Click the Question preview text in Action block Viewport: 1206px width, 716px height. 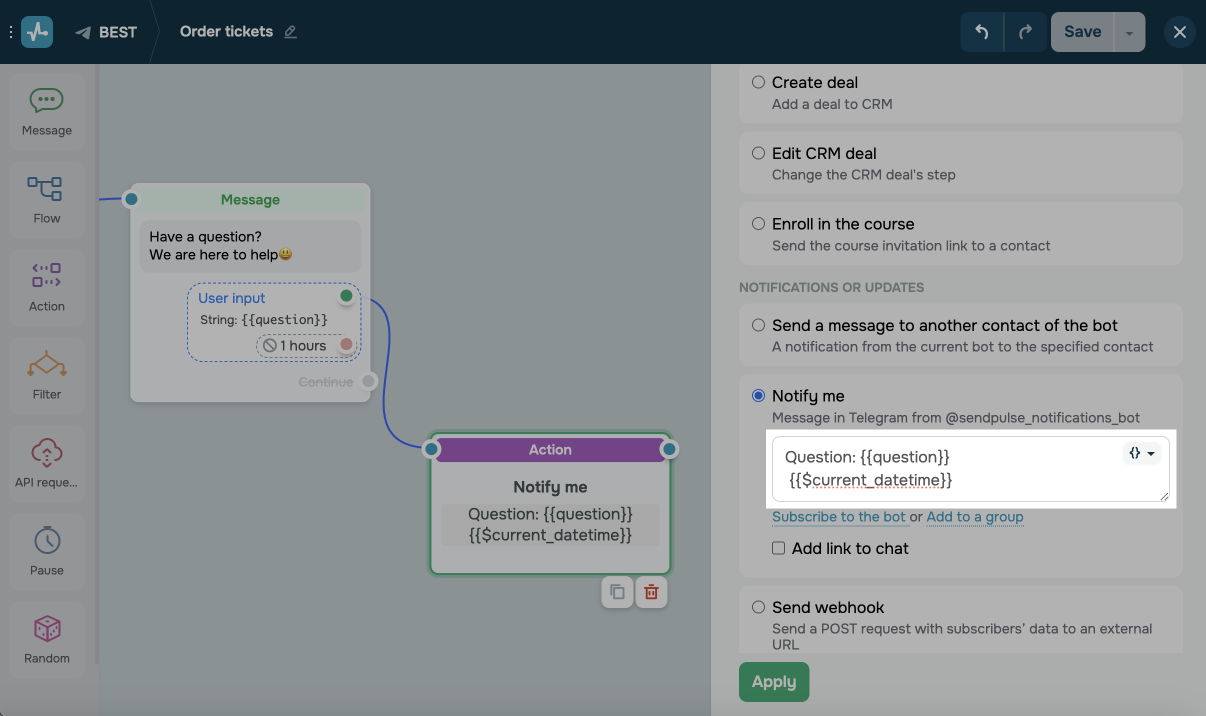pyautogui.click(x=550, y=525)
